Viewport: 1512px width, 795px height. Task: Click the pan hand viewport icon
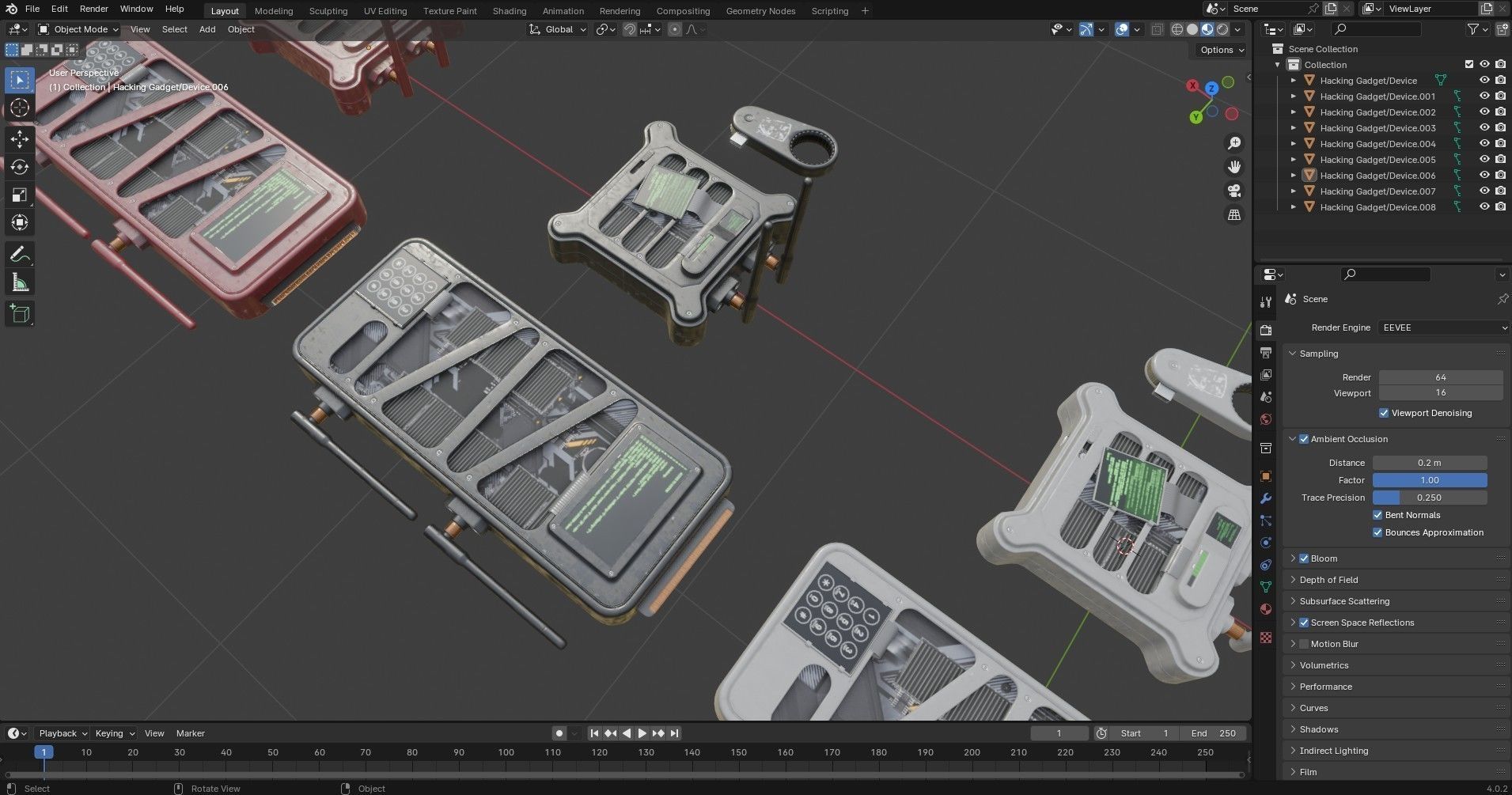point(1234,167)
